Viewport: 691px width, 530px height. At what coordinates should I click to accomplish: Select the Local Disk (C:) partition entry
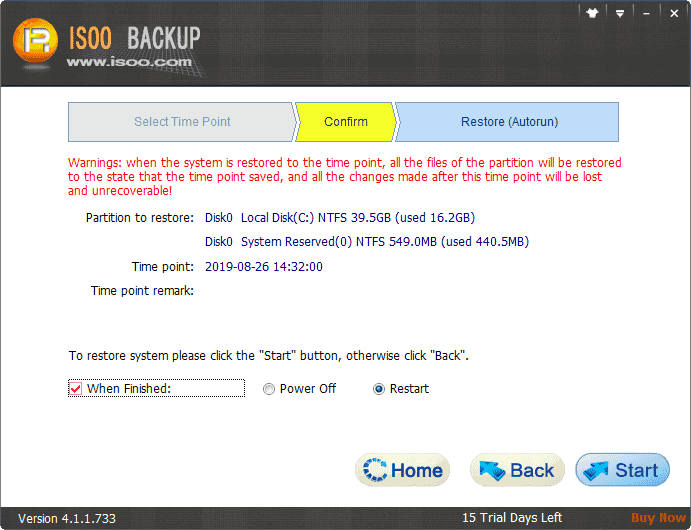point(357,217)
